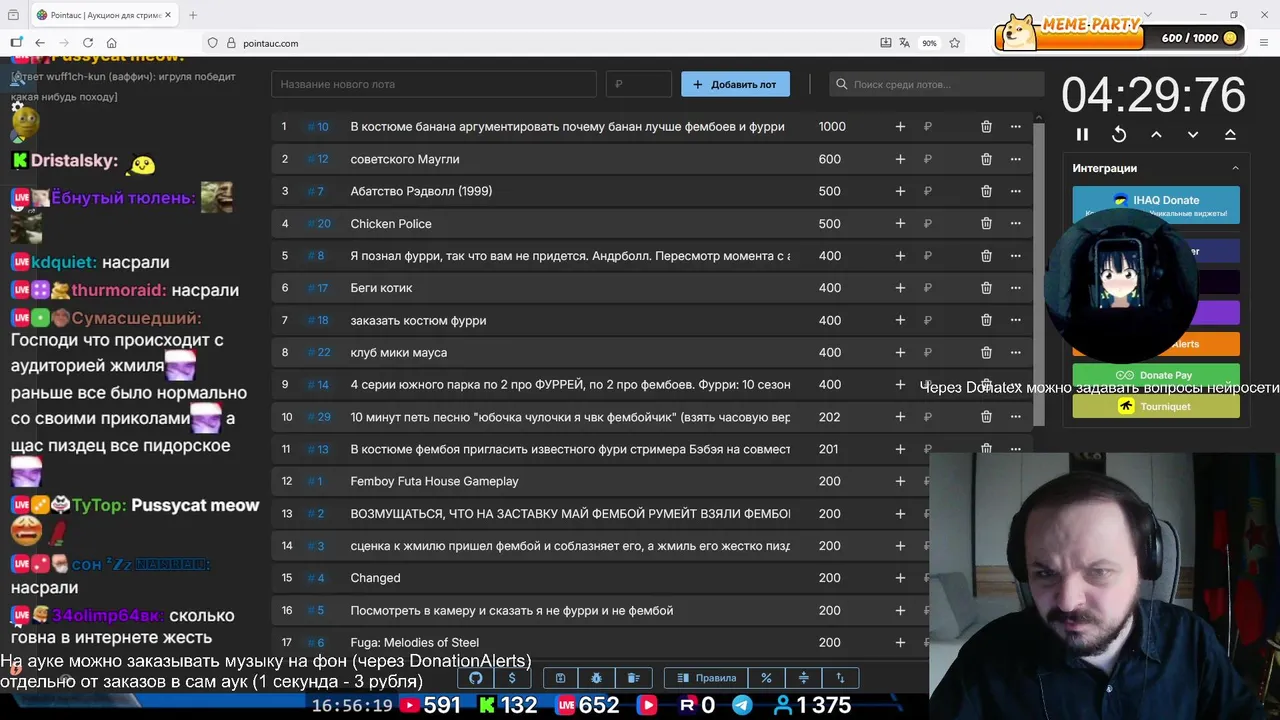Click the translate page icon in address bar
This screenshot has width=1280, height=720.
pos(905,43)
